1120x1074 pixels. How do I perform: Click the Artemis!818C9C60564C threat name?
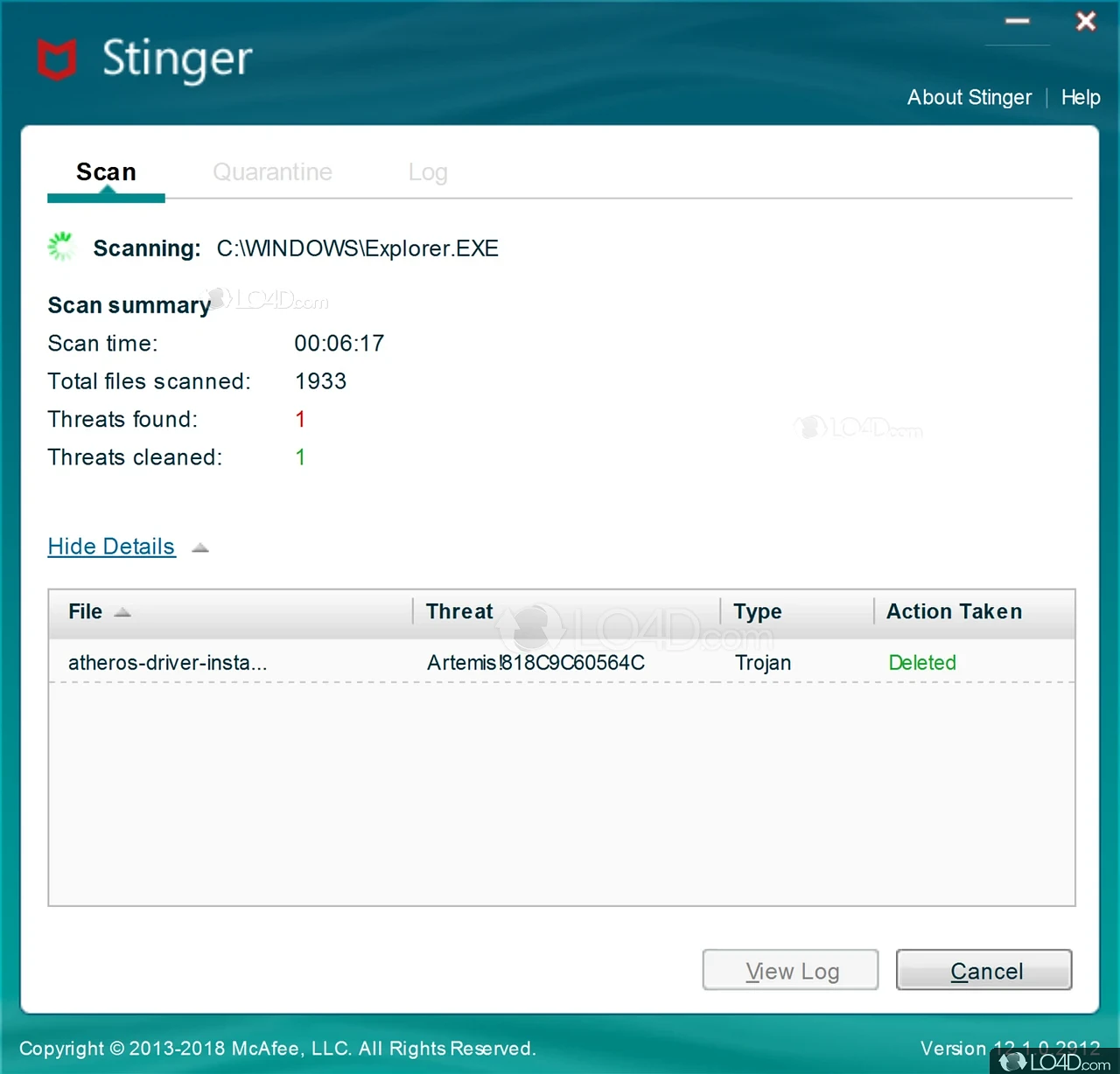click(x=535, y=663)
